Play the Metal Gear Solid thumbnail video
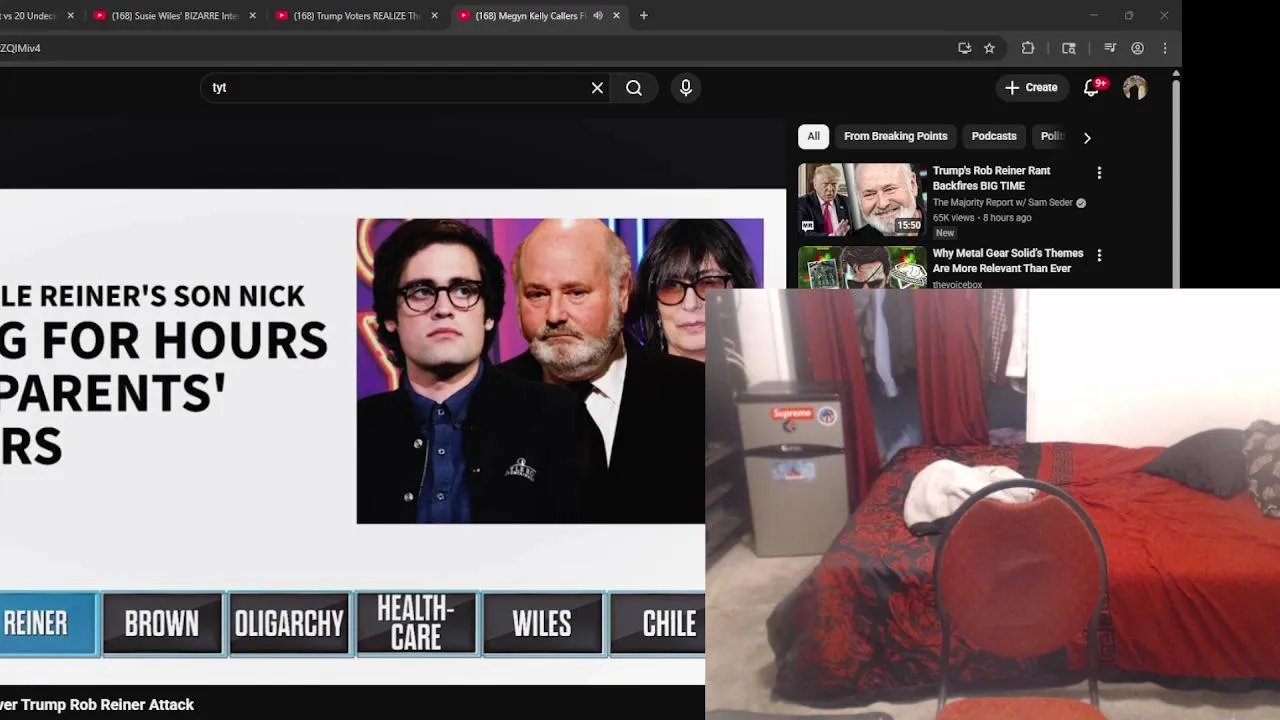The image size is (1280, 720). tap(862, 267)
